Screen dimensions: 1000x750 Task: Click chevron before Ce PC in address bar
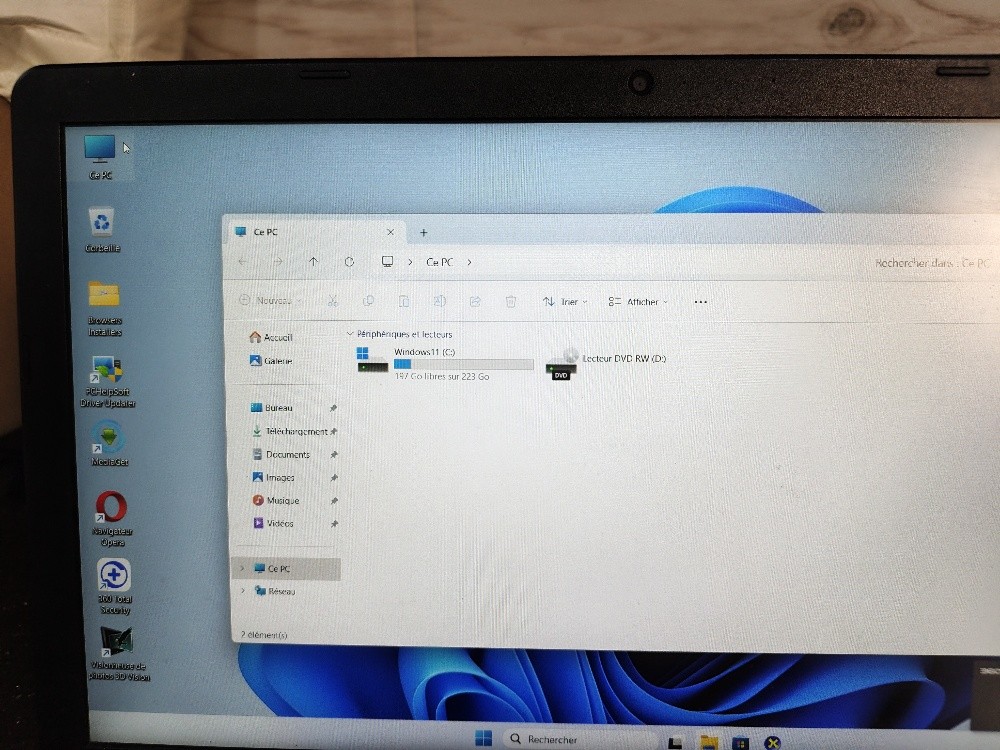click(410, 262)
